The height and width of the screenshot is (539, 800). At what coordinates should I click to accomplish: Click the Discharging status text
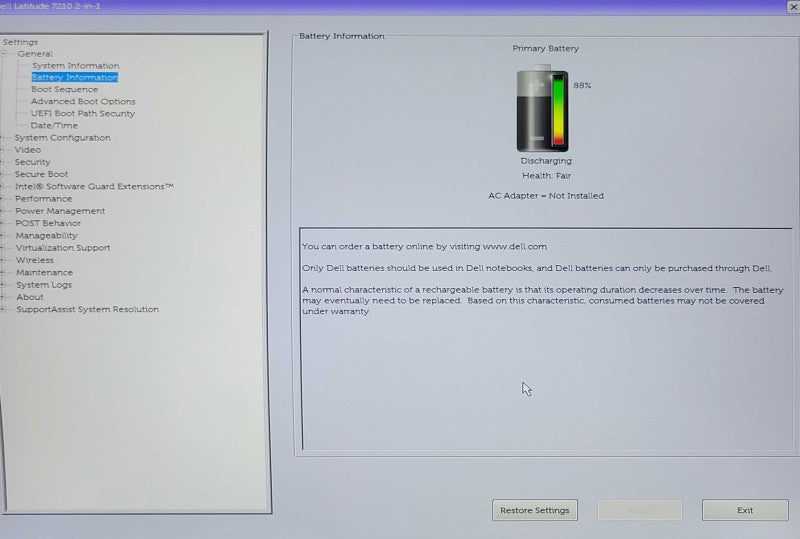[546, 161]
